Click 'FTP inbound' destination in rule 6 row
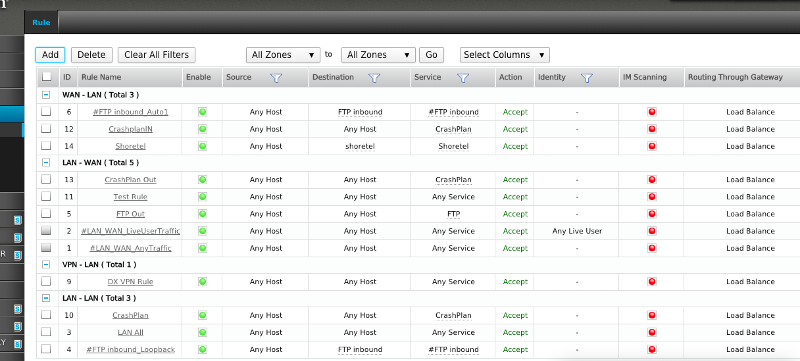800x361 pixels. click(360, 112)
